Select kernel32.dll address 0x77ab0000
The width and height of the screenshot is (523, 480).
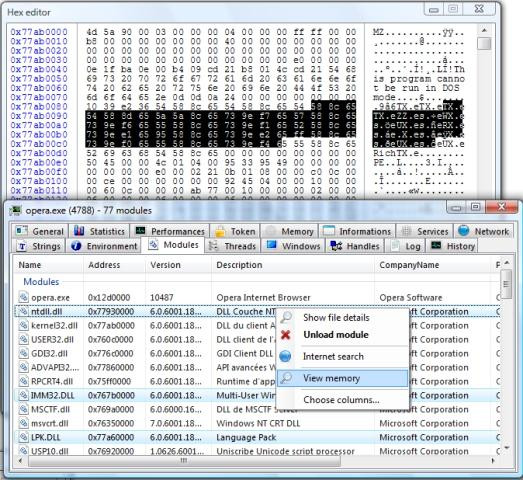[111, 325]
